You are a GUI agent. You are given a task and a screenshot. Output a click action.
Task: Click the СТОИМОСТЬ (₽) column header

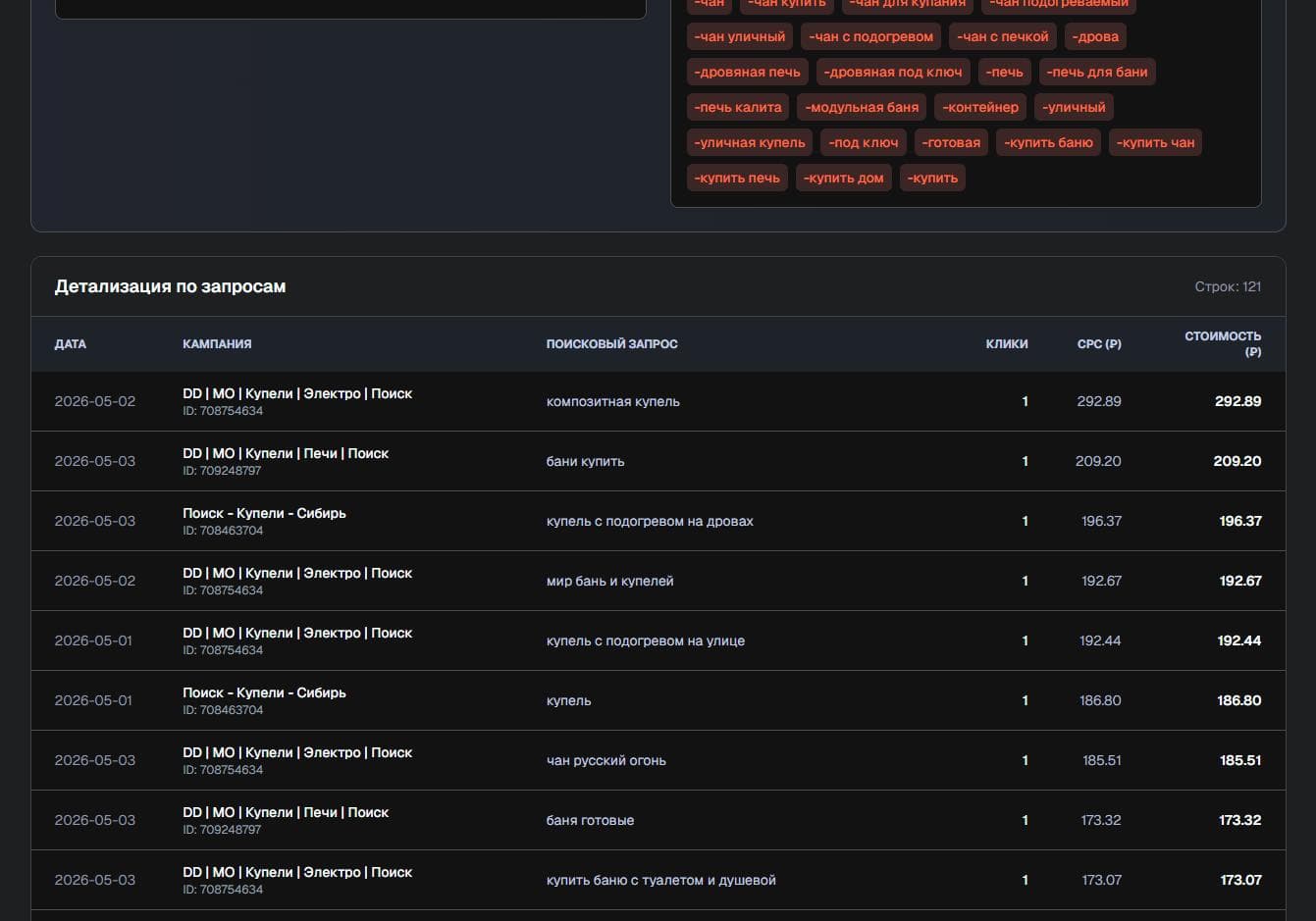click(x=1223, y=344)
